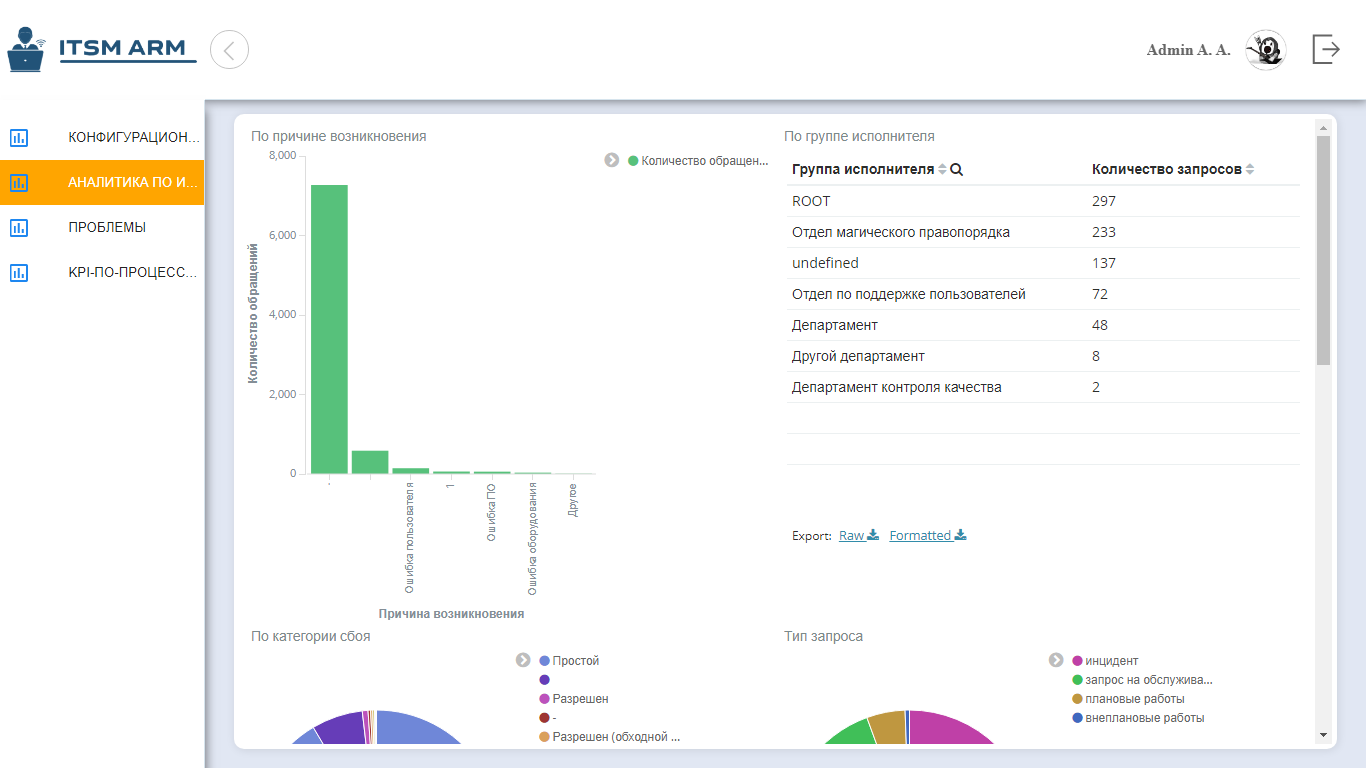The height and width of the screenshot is (768, 1366).
Task: Click dashboard scrollbar down arrow
Action: click(1324, 735)
